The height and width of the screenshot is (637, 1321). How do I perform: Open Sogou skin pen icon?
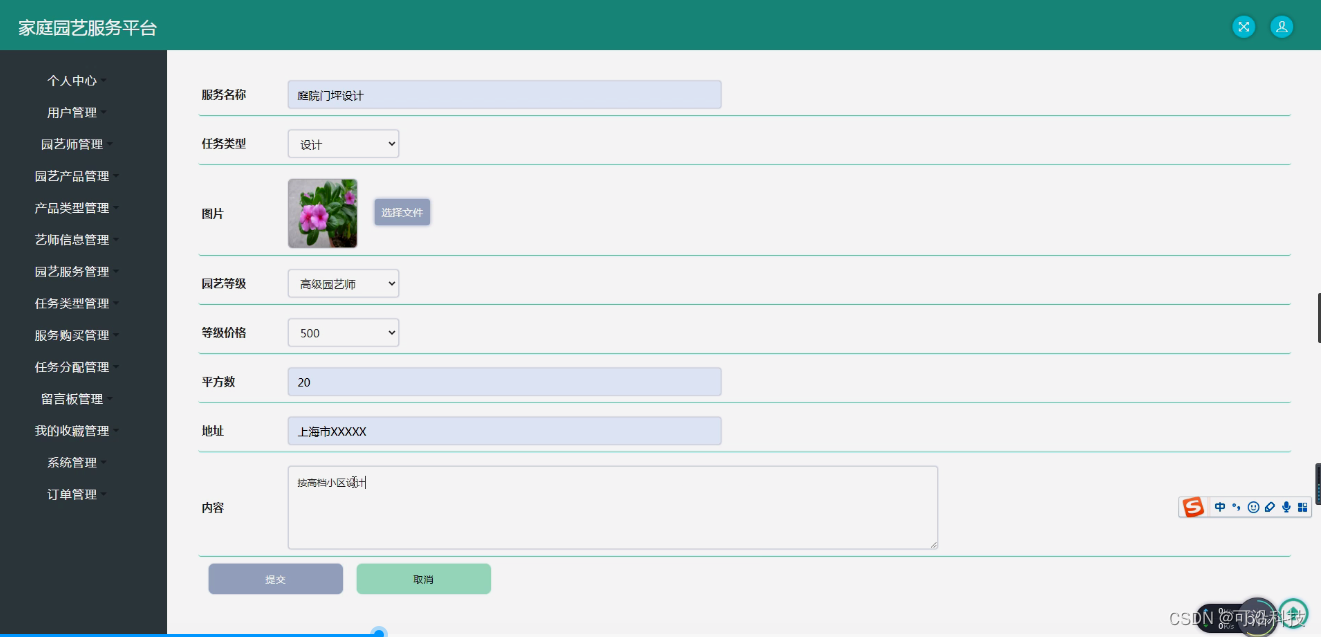(x=1270, y=507)
